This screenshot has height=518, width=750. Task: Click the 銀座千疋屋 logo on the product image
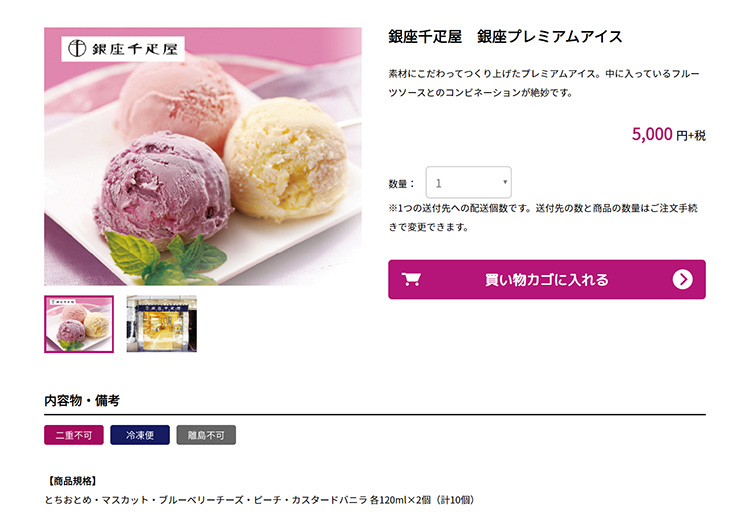pos(123,48)
